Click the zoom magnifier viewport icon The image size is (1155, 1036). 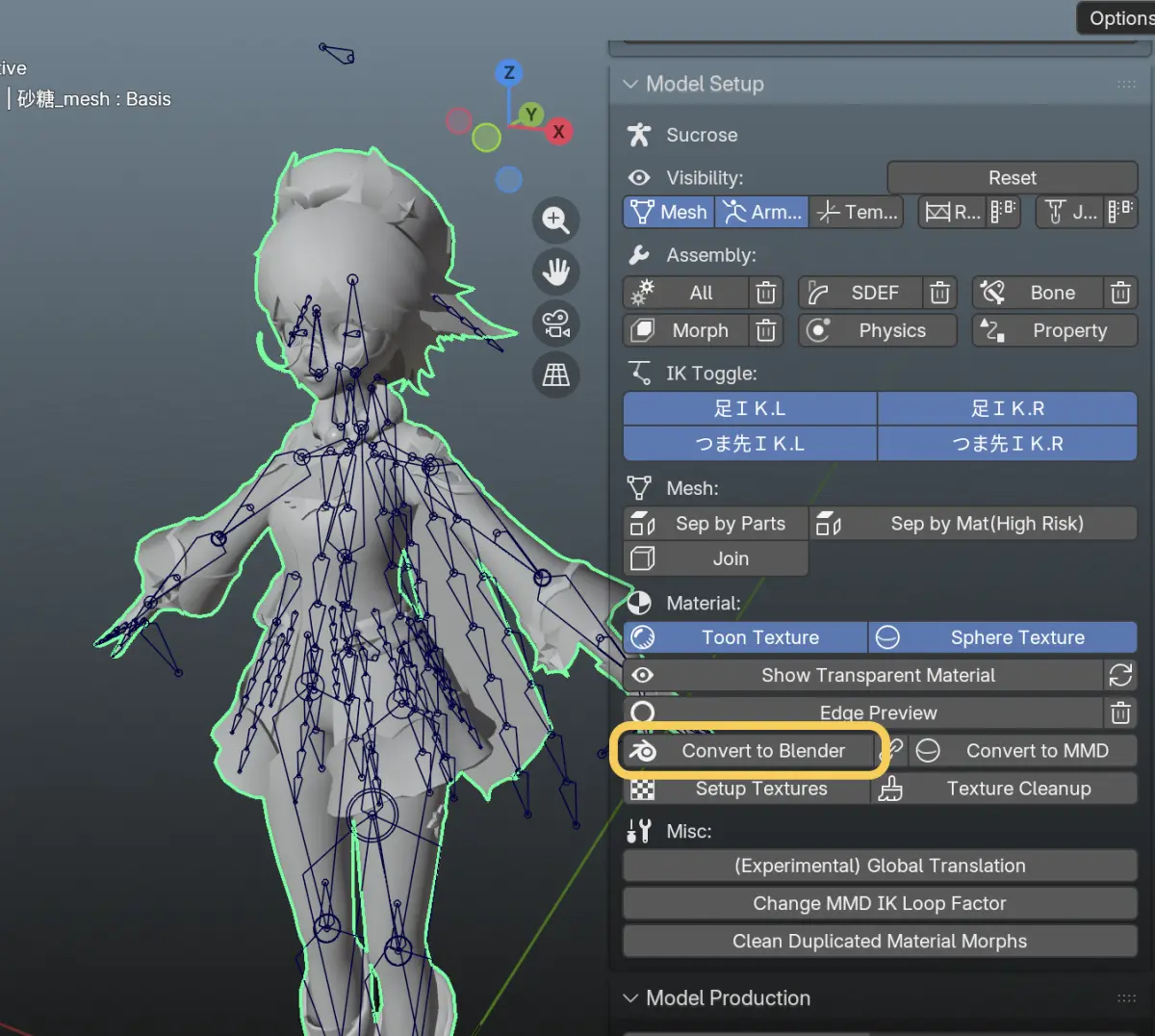[555, 220]
